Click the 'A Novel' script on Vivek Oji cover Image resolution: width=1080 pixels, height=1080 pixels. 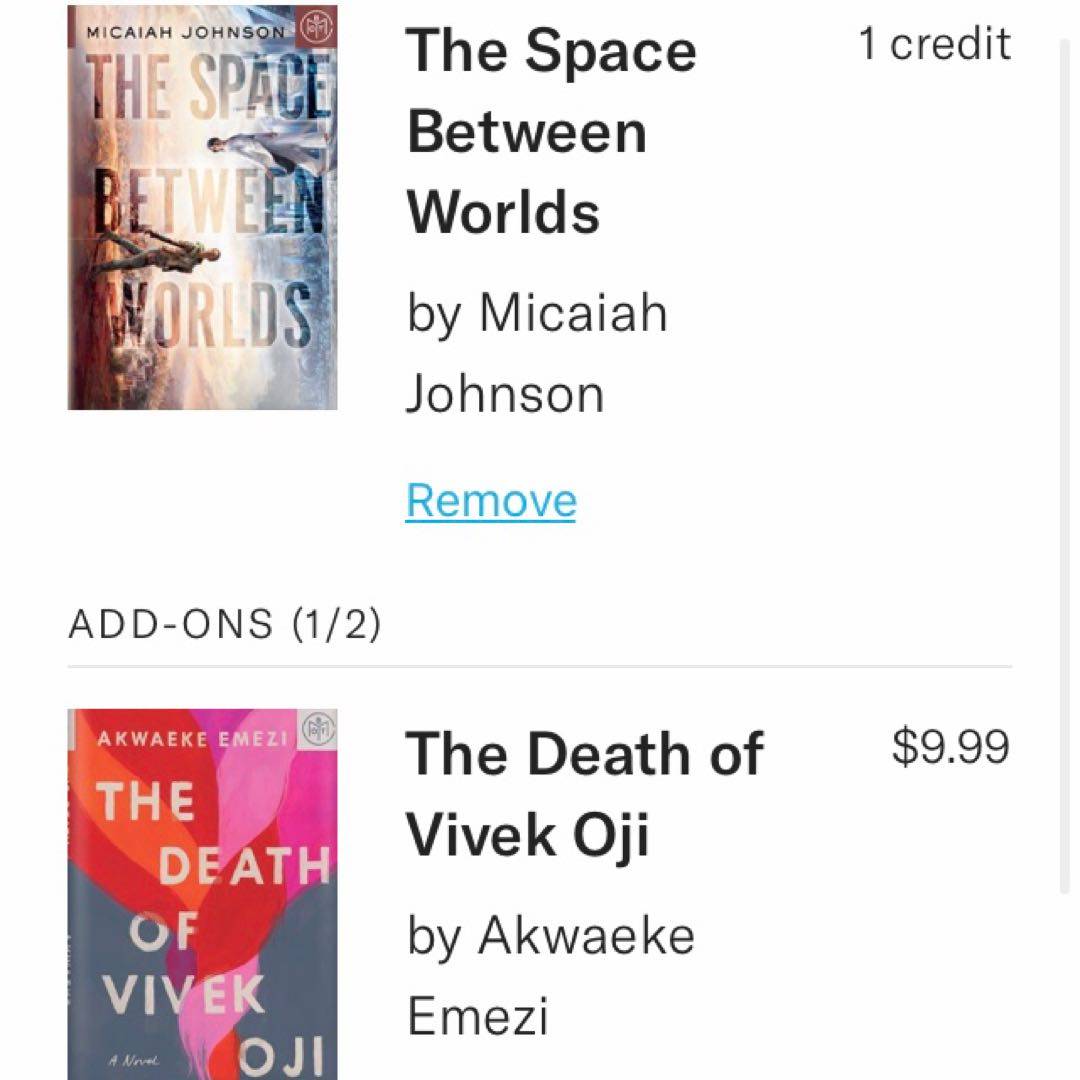pyautogui.click(x=128, y=1057)
